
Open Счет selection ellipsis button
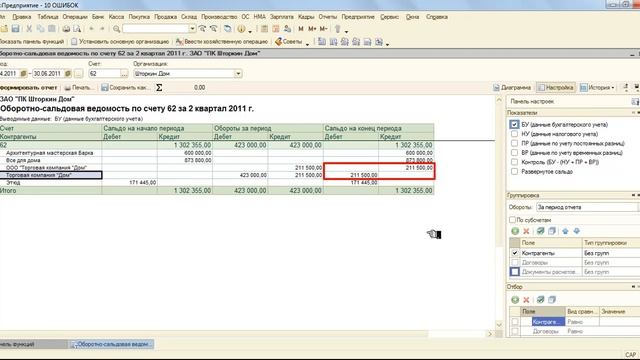pyautogui.click(x=124, y=73)
